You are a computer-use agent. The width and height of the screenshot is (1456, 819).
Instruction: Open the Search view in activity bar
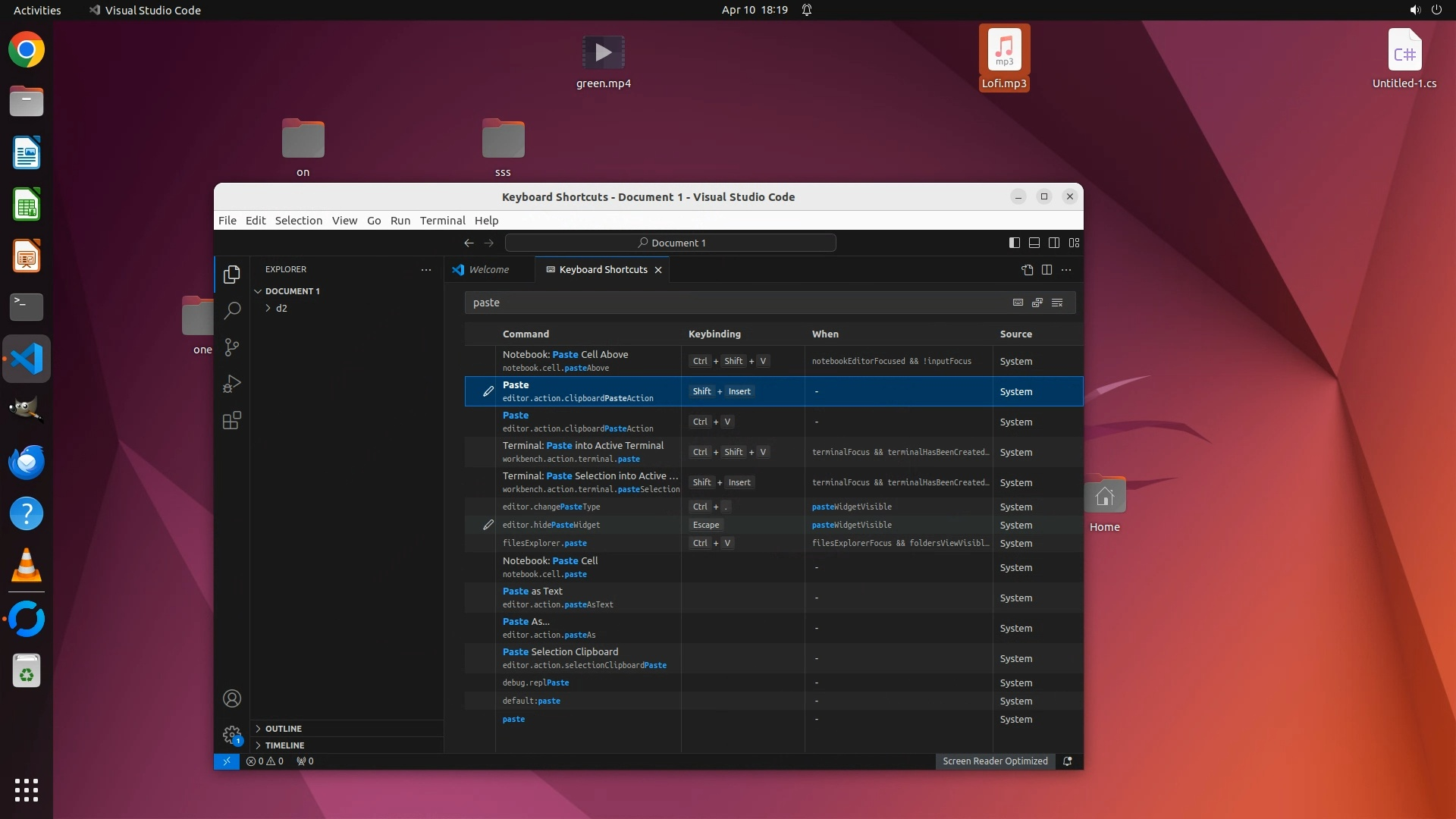pos(232,310)
